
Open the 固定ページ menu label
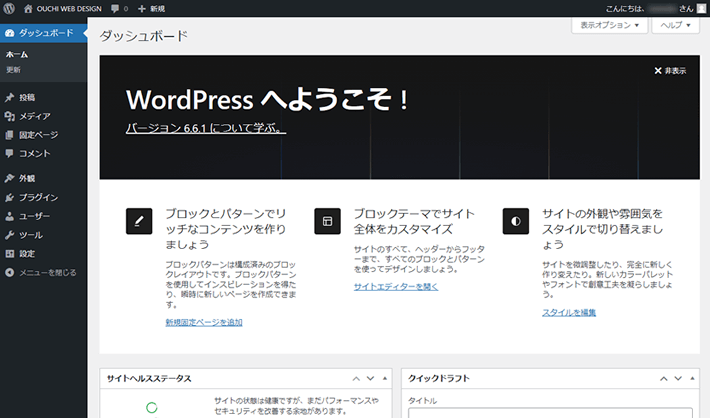(x=38, y=135)
